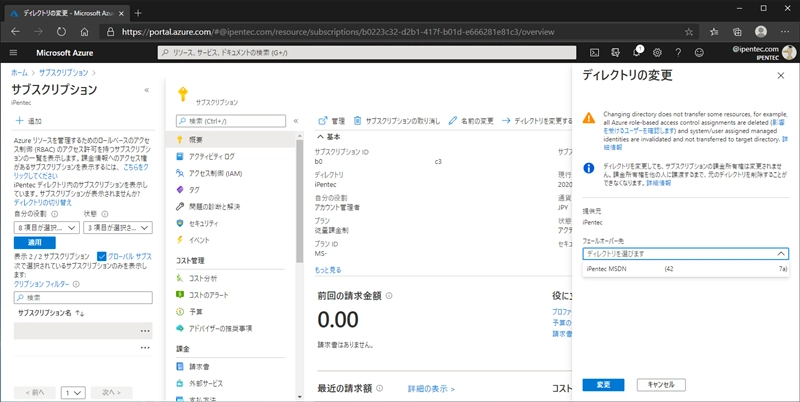Open the Azure portal hamburger menu
Image resolution: width=800 pixels, height=402 pixels.
(x=14, y=52)
